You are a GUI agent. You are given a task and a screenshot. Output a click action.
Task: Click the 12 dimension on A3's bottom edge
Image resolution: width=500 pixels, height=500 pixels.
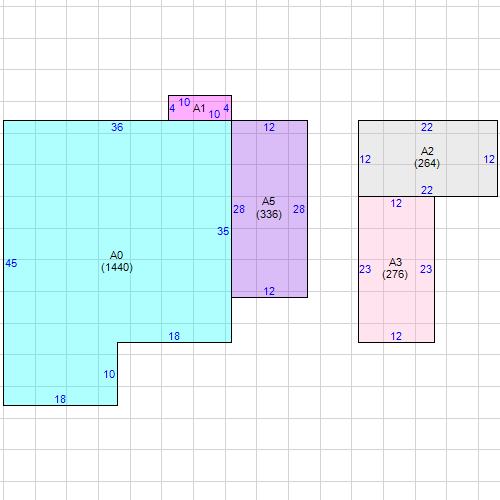coord(396,336)
